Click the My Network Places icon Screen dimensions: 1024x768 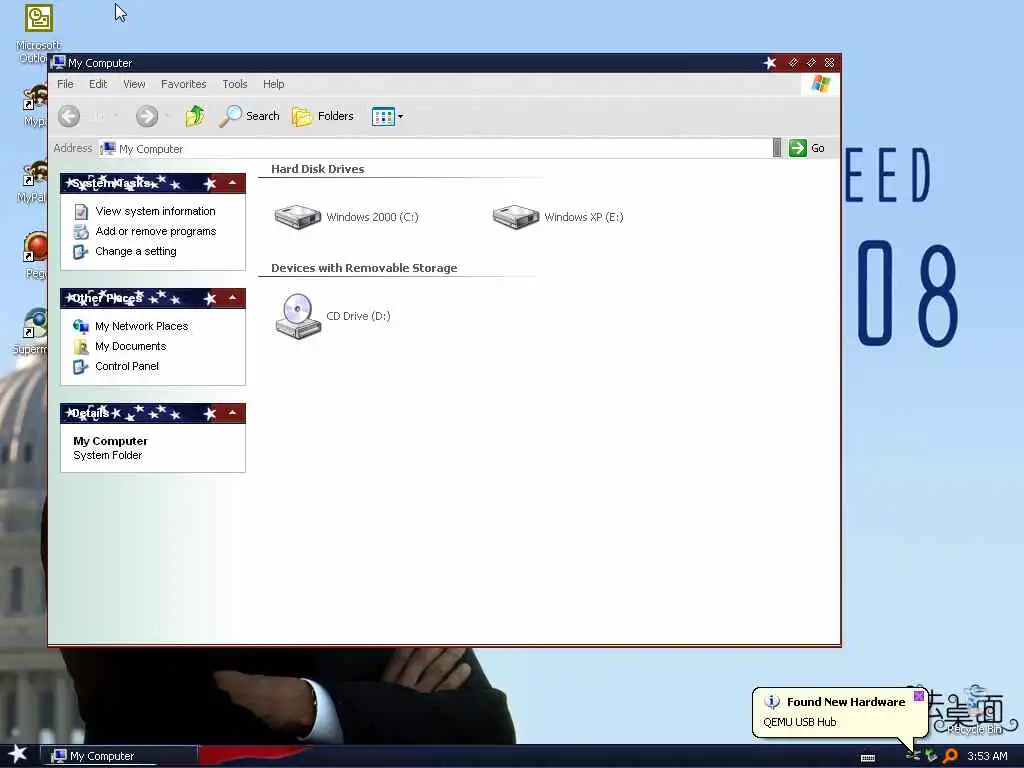(81, 327)
